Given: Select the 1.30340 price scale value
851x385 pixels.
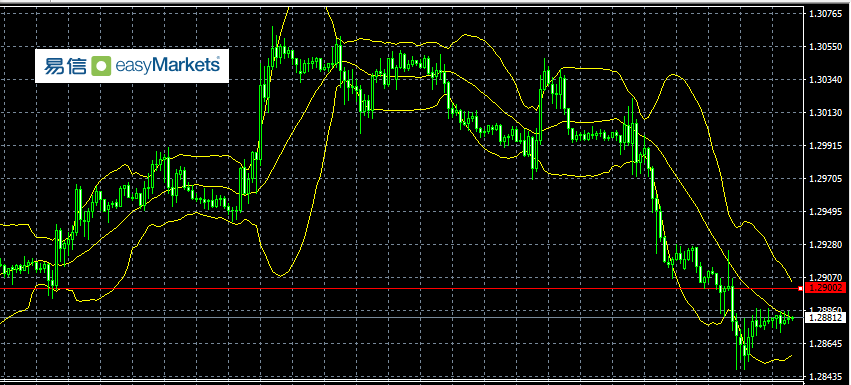Looking at the screenshot, I should (825, 80).
